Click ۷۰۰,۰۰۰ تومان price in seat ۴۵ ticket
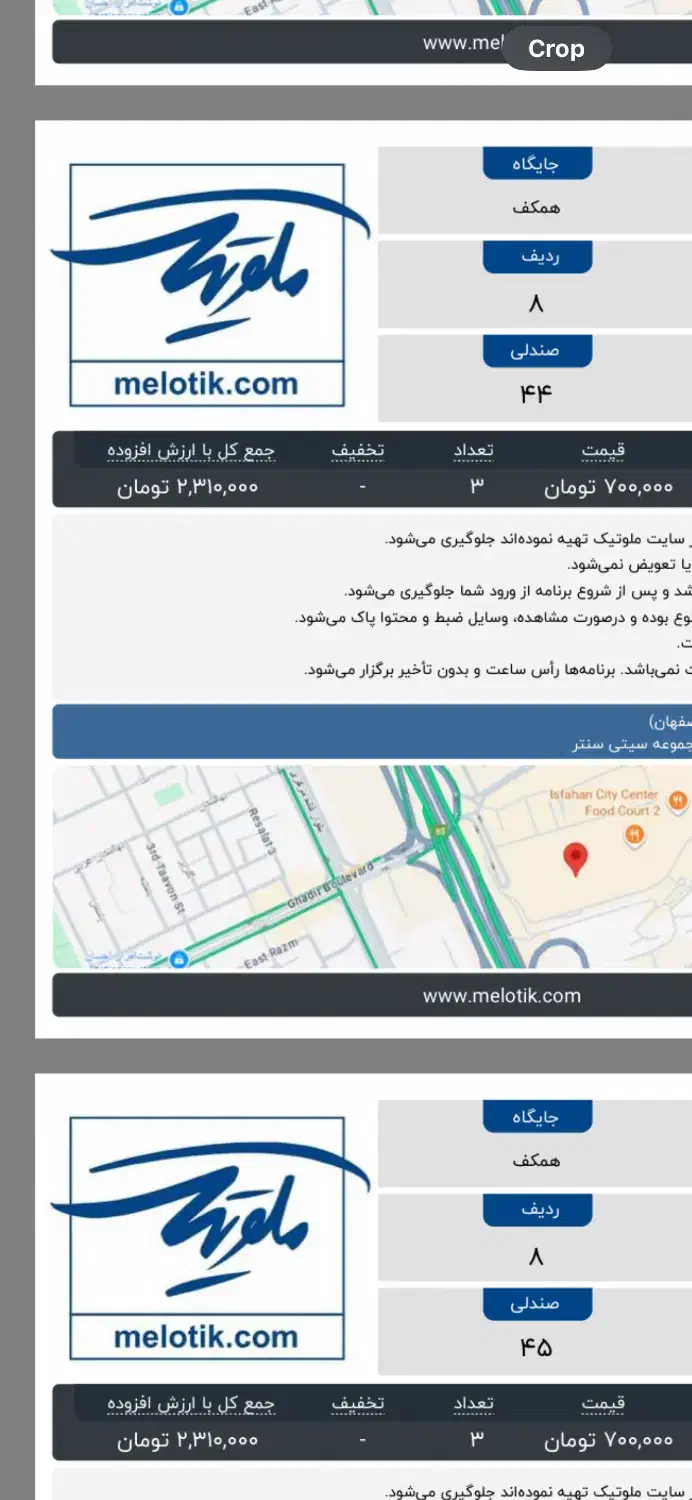Screen dimensions: 692x1500 click(609, 1440)
